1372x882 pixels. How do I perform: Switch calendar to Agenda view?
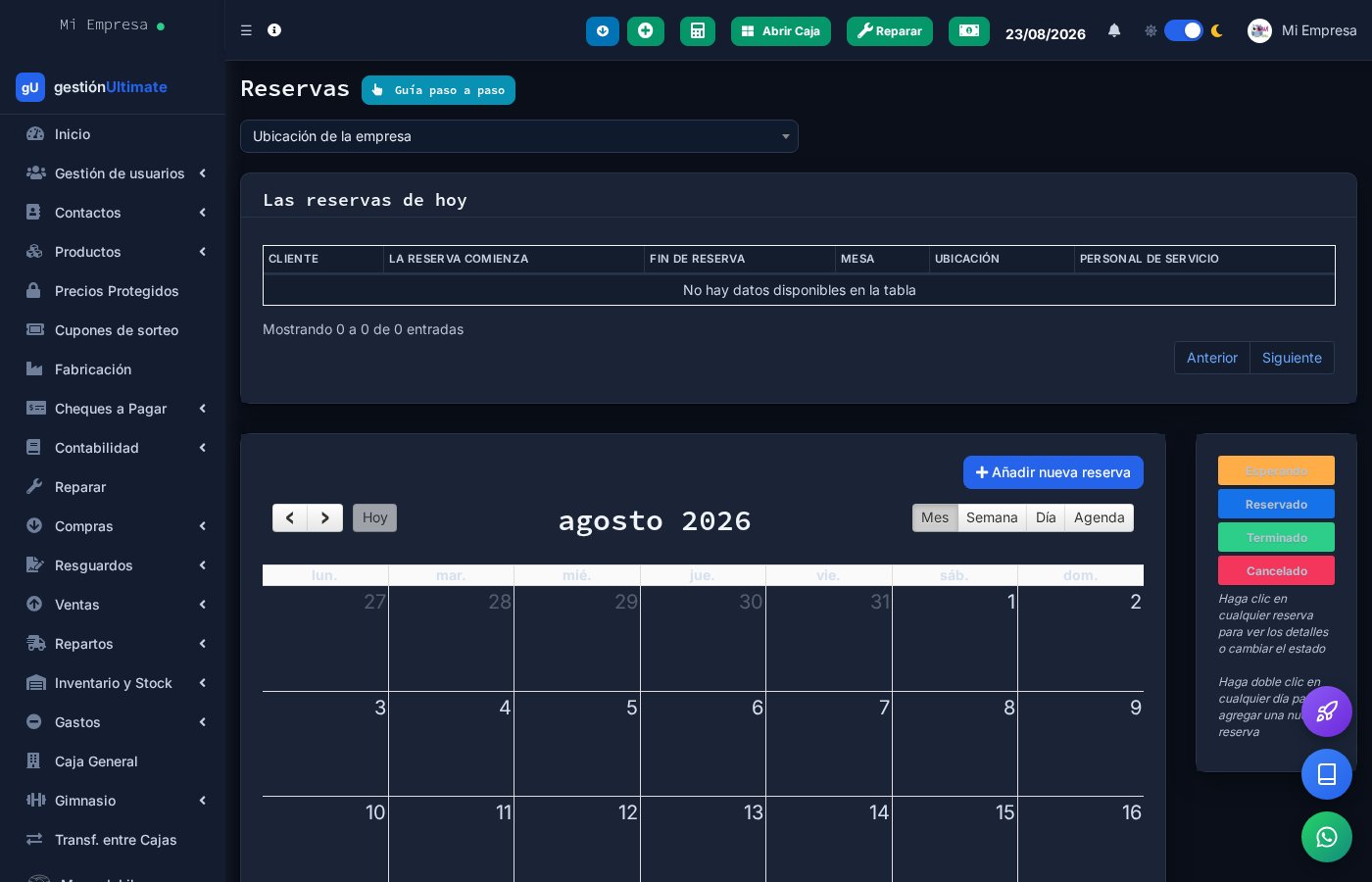(x=1100, y=517)
